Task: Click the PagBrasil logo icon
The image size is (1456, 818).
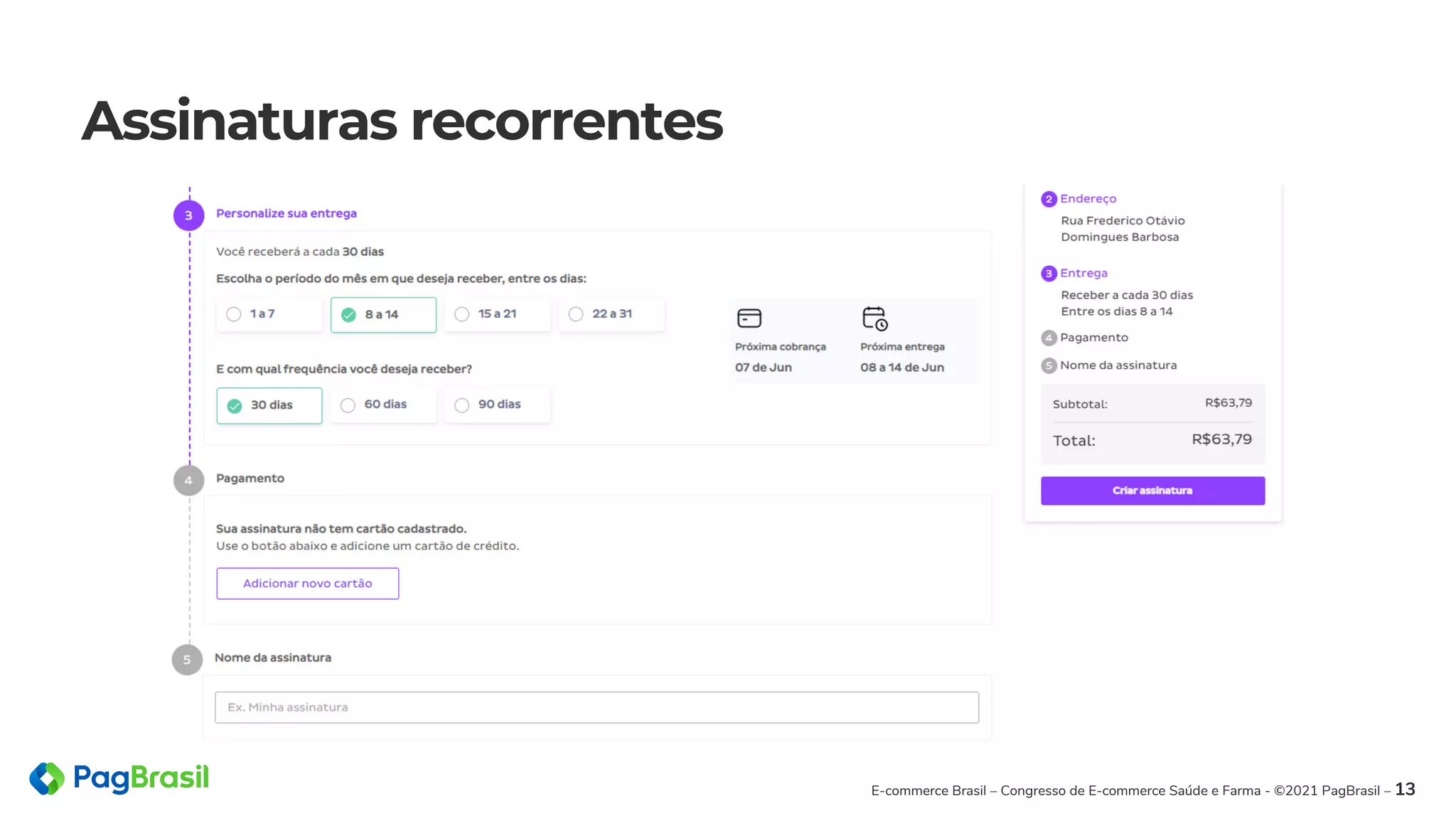Action: (x=47, y=779)
